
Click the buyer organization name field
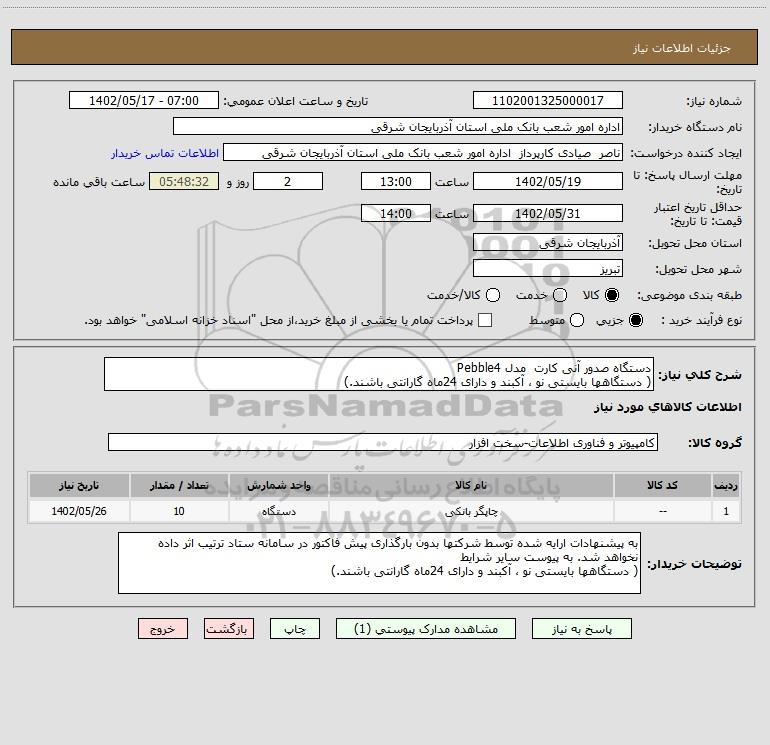point(398,126)
